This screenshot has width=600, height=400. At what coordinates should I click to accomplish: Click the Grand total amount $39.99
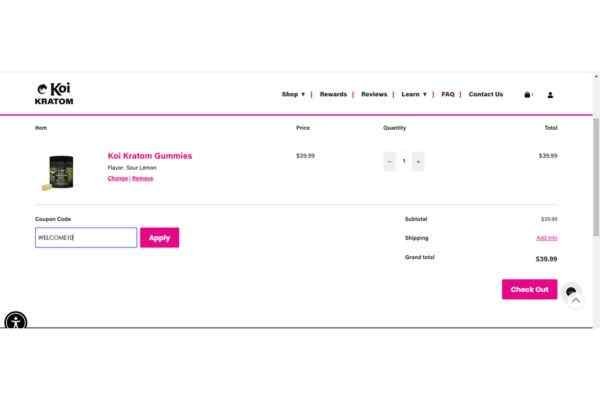[546, 259]
